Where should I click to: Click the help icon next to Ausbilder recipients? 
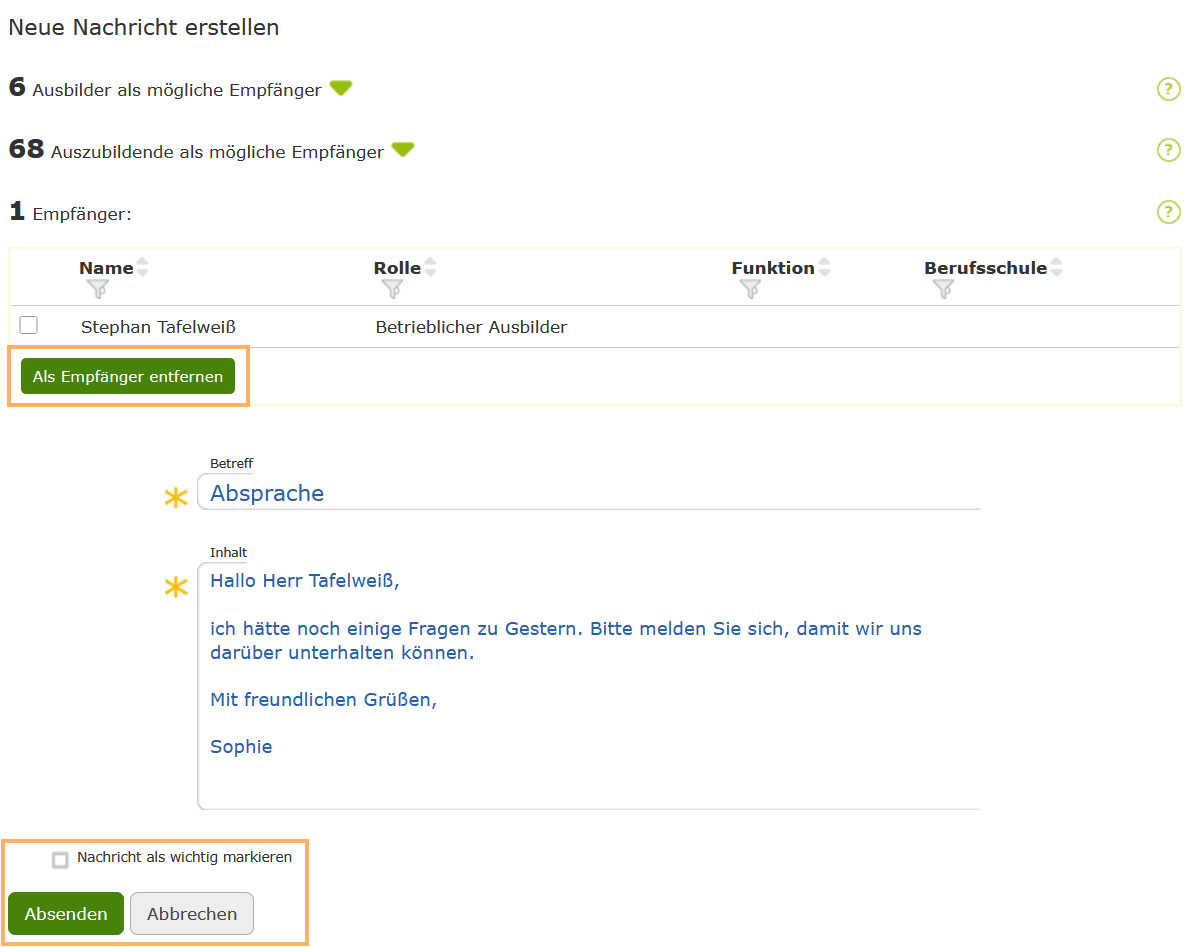(x=1168, y=89)
